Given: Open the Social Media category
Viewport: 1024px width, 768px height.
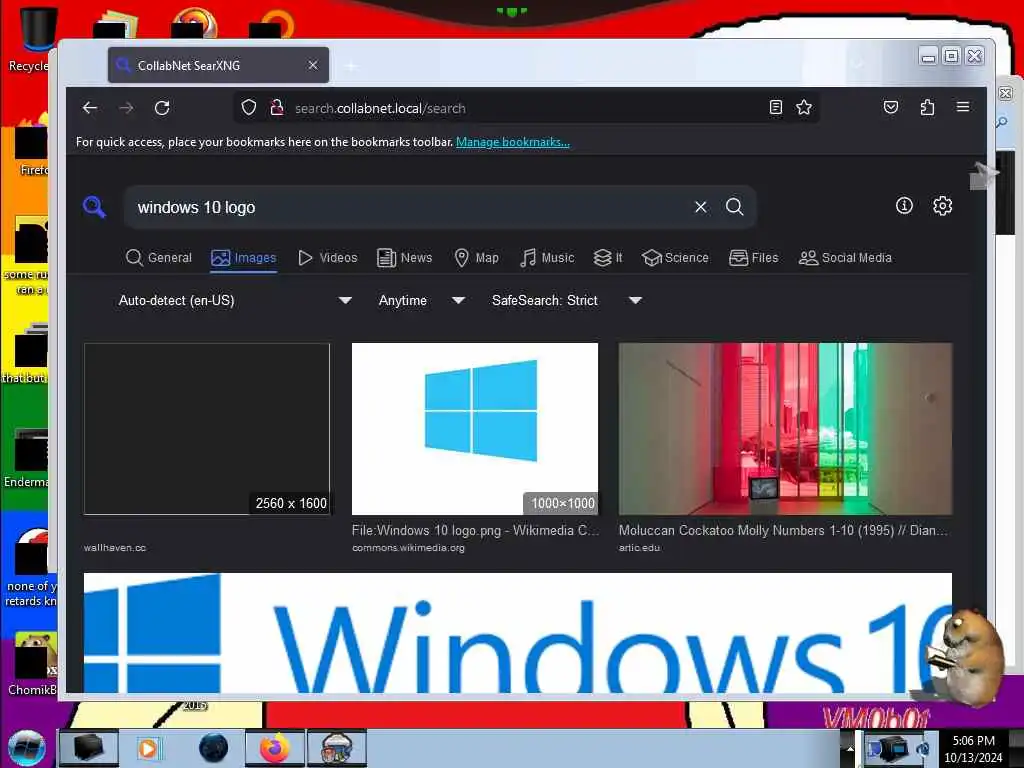Looking at the screenshot, I should tap(845, 258).
